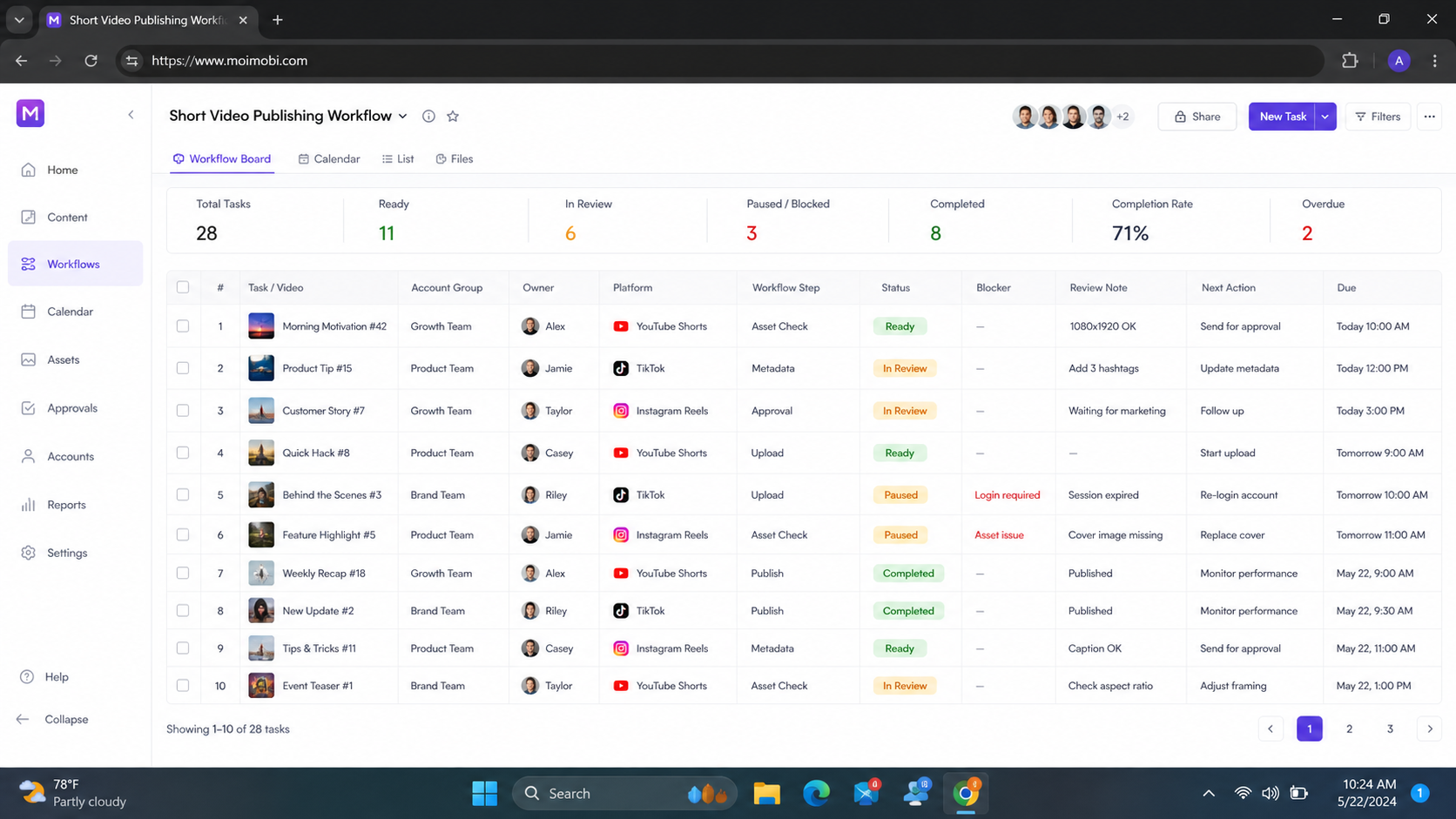Image resolution: width=1456 pixels, height=819 pixels.
Task: Open browser extensions puzzle icon
Action: (1350, 60)
